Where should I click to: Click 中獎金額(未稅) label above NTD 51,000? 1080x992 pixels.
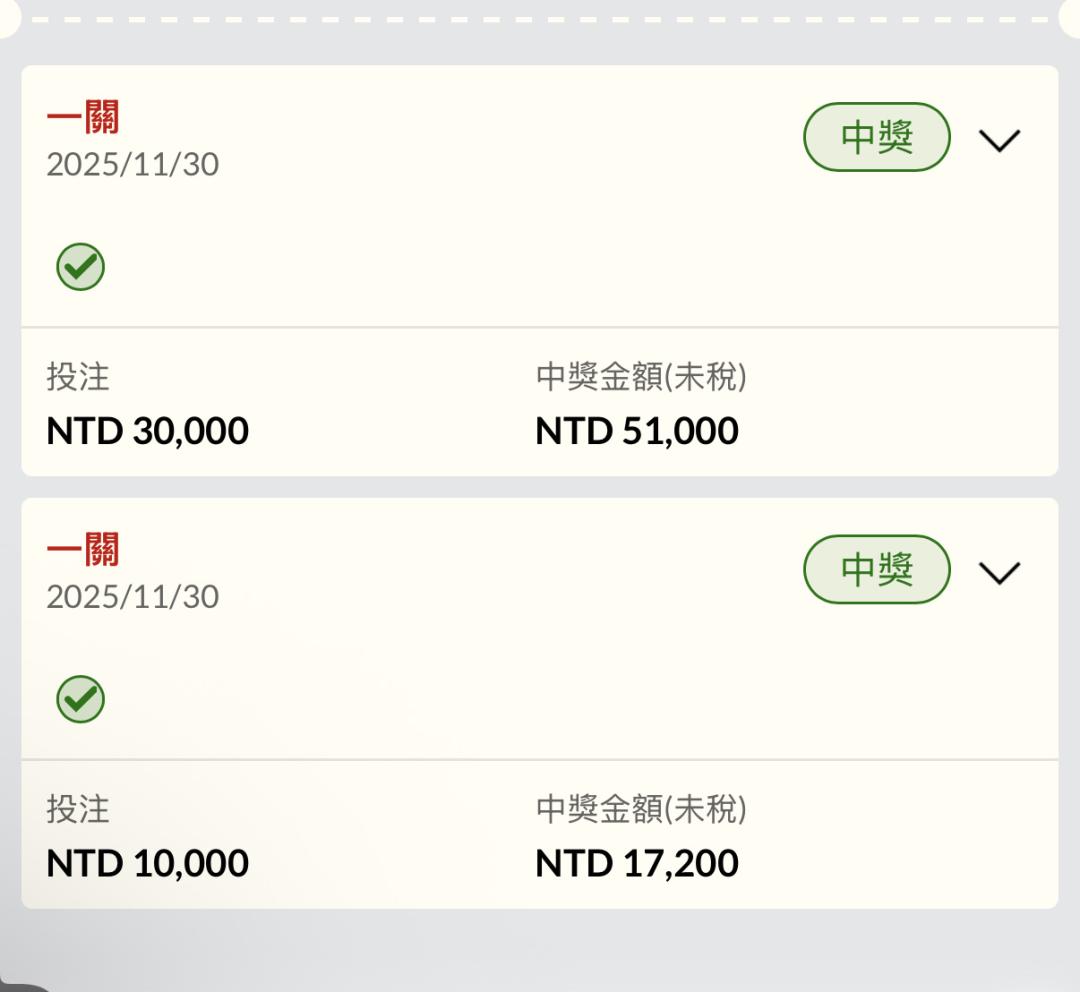point(641,377)
